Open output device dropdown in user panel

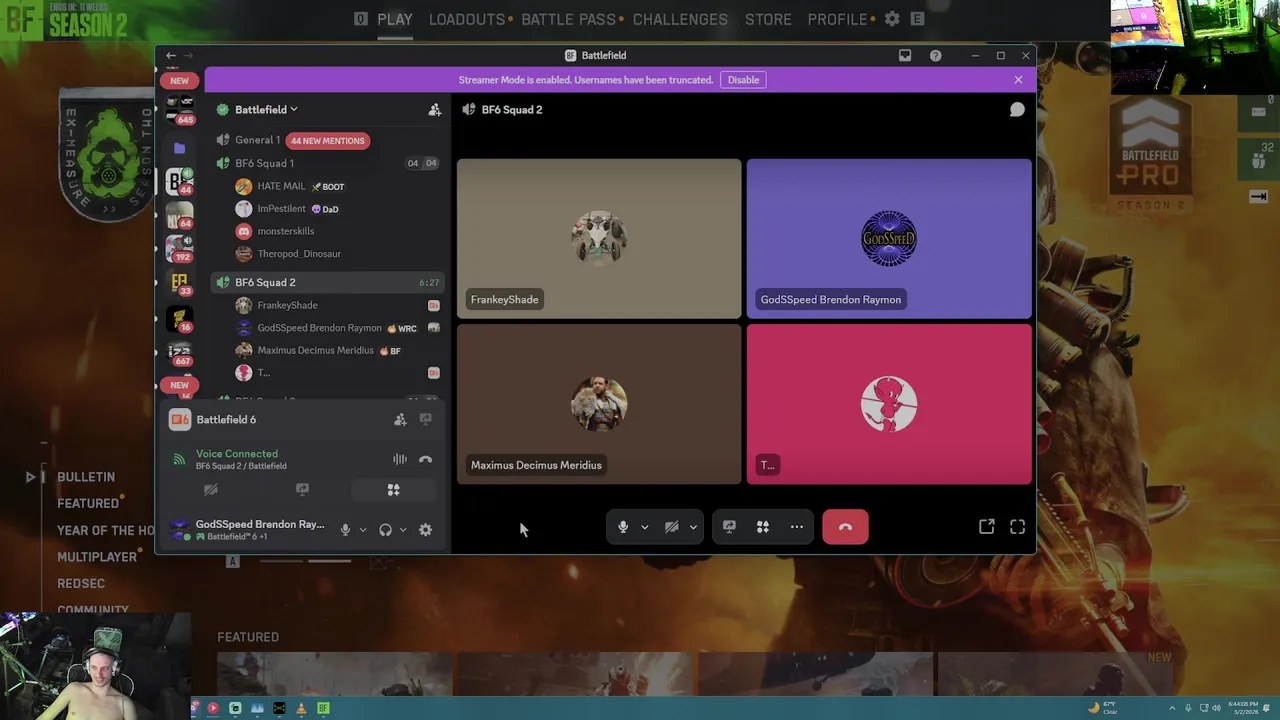(403, 530)
